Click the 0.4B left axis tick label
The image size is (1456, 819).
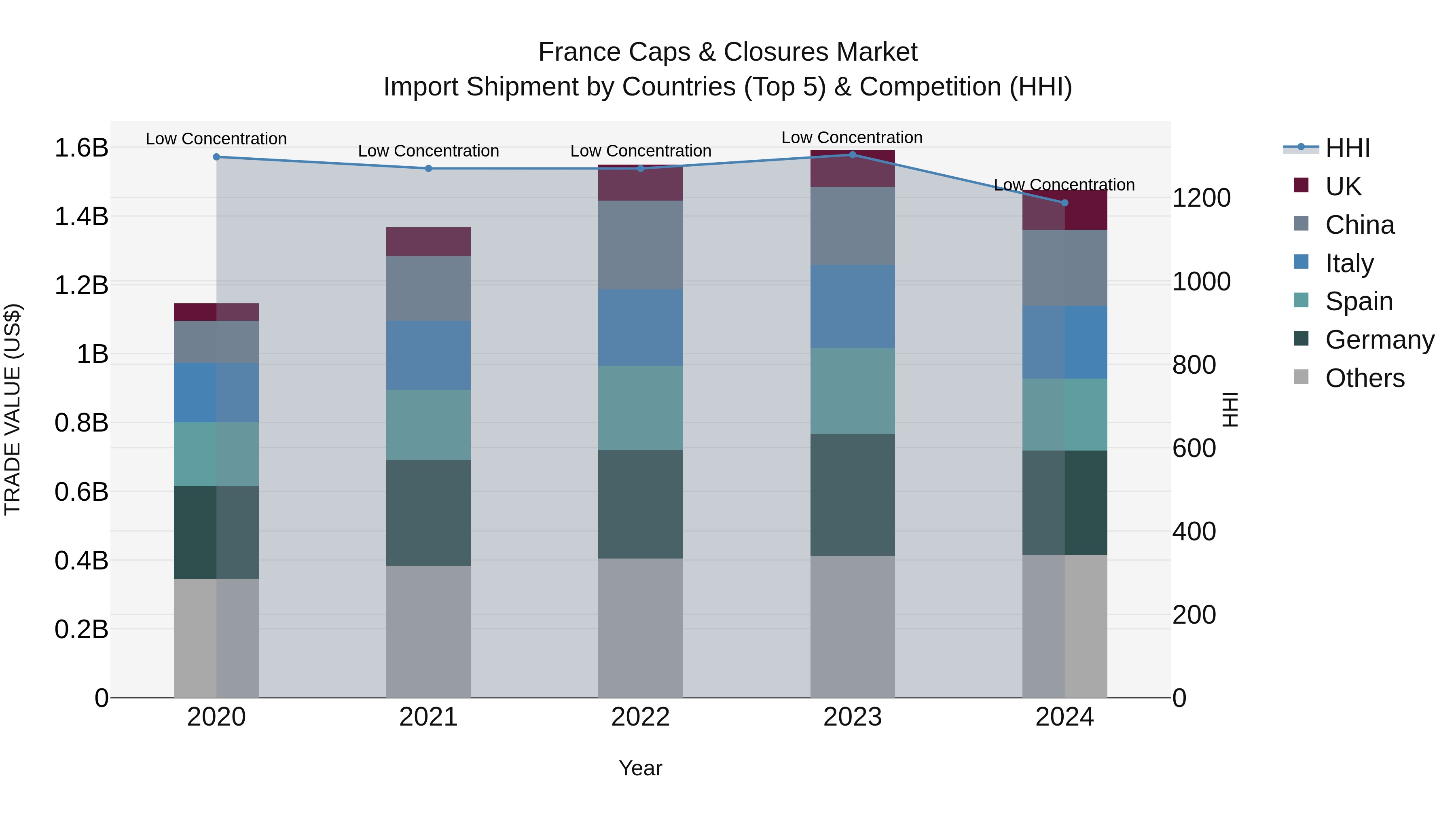[x=81, y=560]
